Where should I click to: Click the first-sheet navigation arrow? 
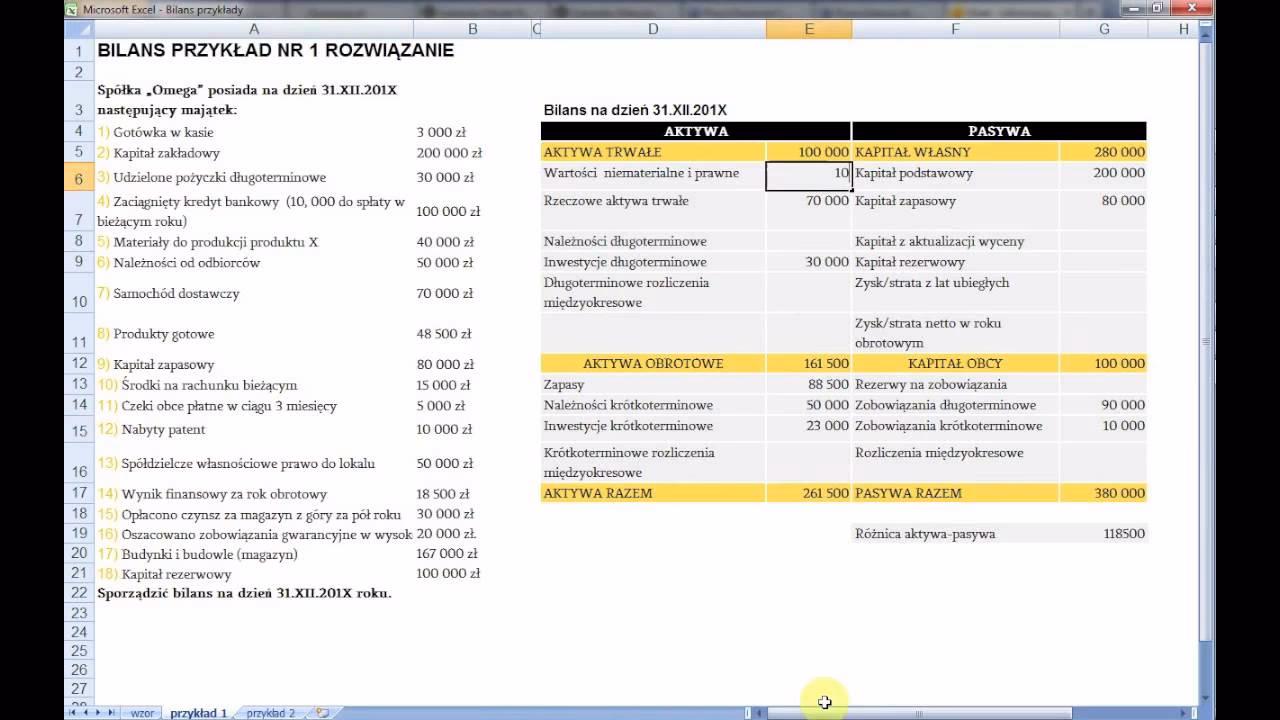[72, 710]
